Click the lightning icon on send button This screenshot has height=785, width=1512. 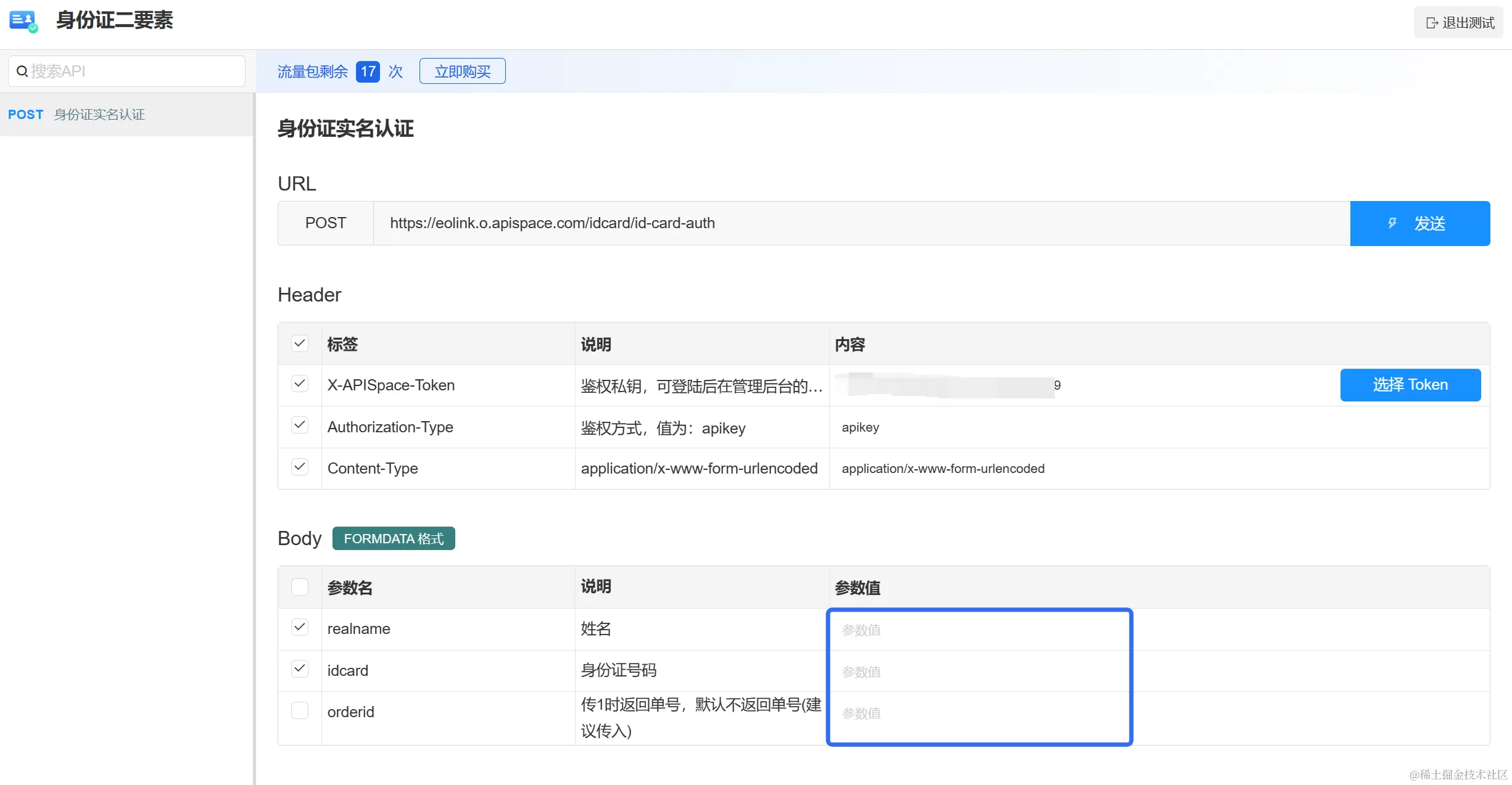coord(1392,223)
